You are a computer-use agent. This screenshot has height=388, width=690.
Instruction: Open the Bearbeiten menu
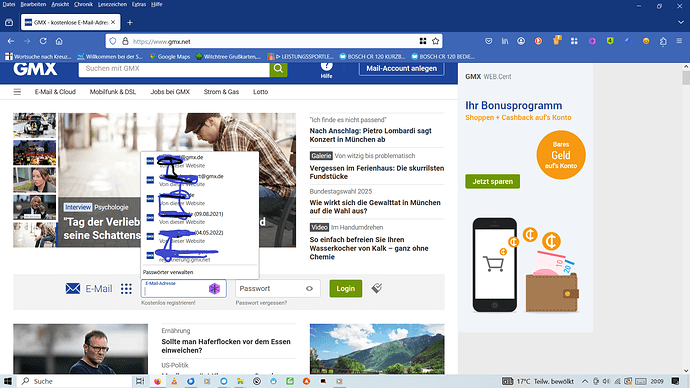[x=33, y=4]
